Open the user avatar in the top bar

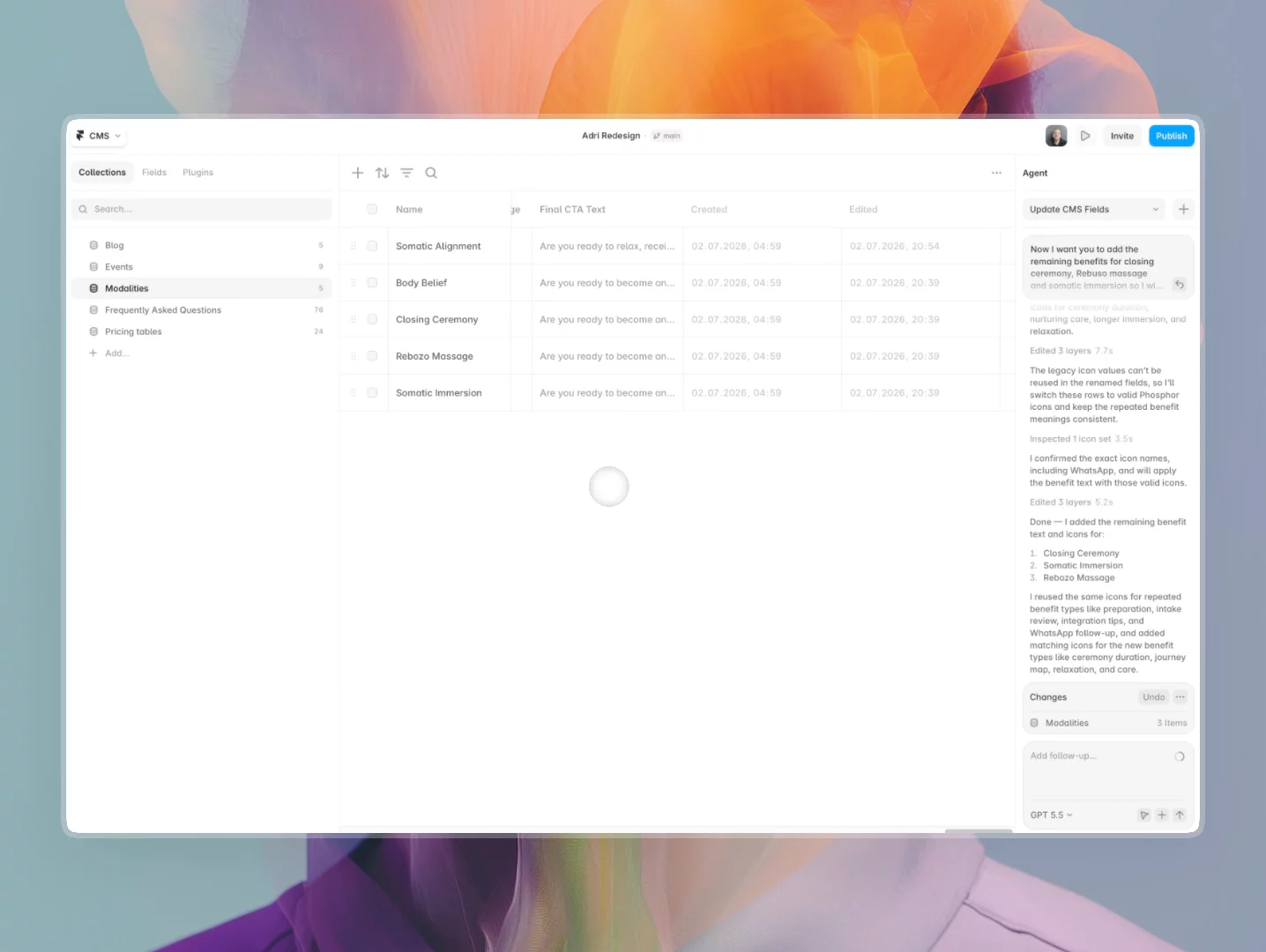click(x=1056, y=136)
